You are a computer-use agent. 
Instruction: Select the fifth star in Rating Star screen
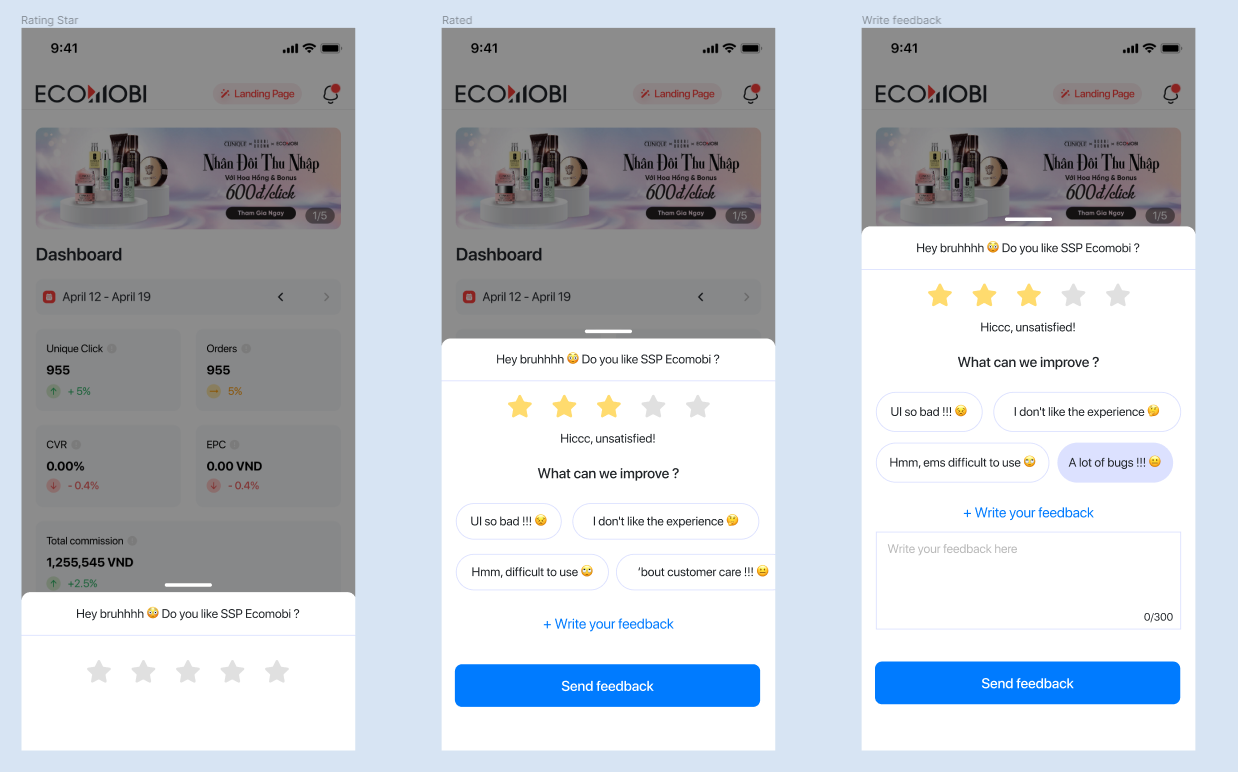click(x=277, y=671)
